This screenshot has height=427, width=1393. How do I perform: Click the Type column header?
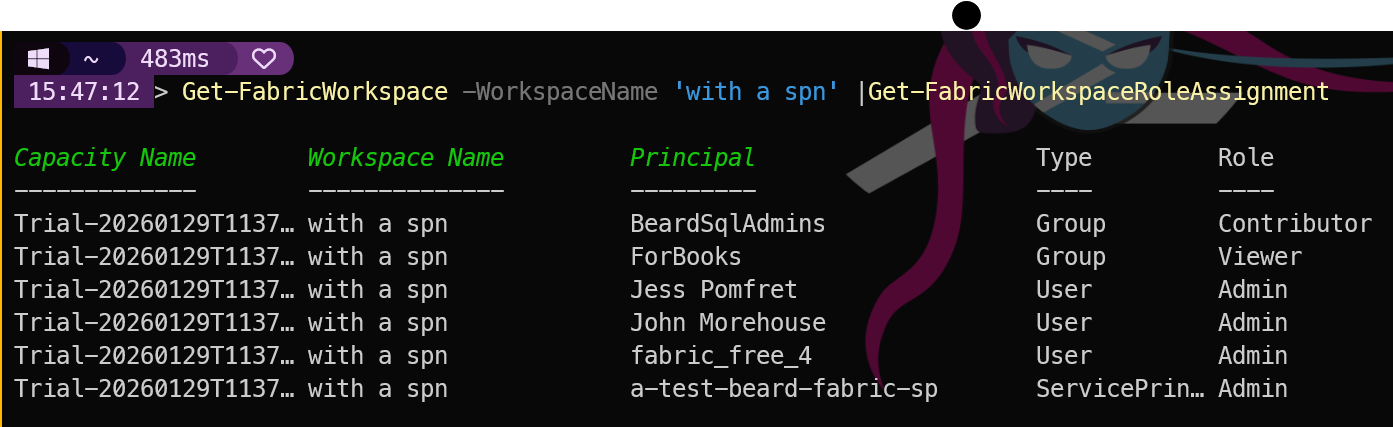click(x=1064, y=158)
